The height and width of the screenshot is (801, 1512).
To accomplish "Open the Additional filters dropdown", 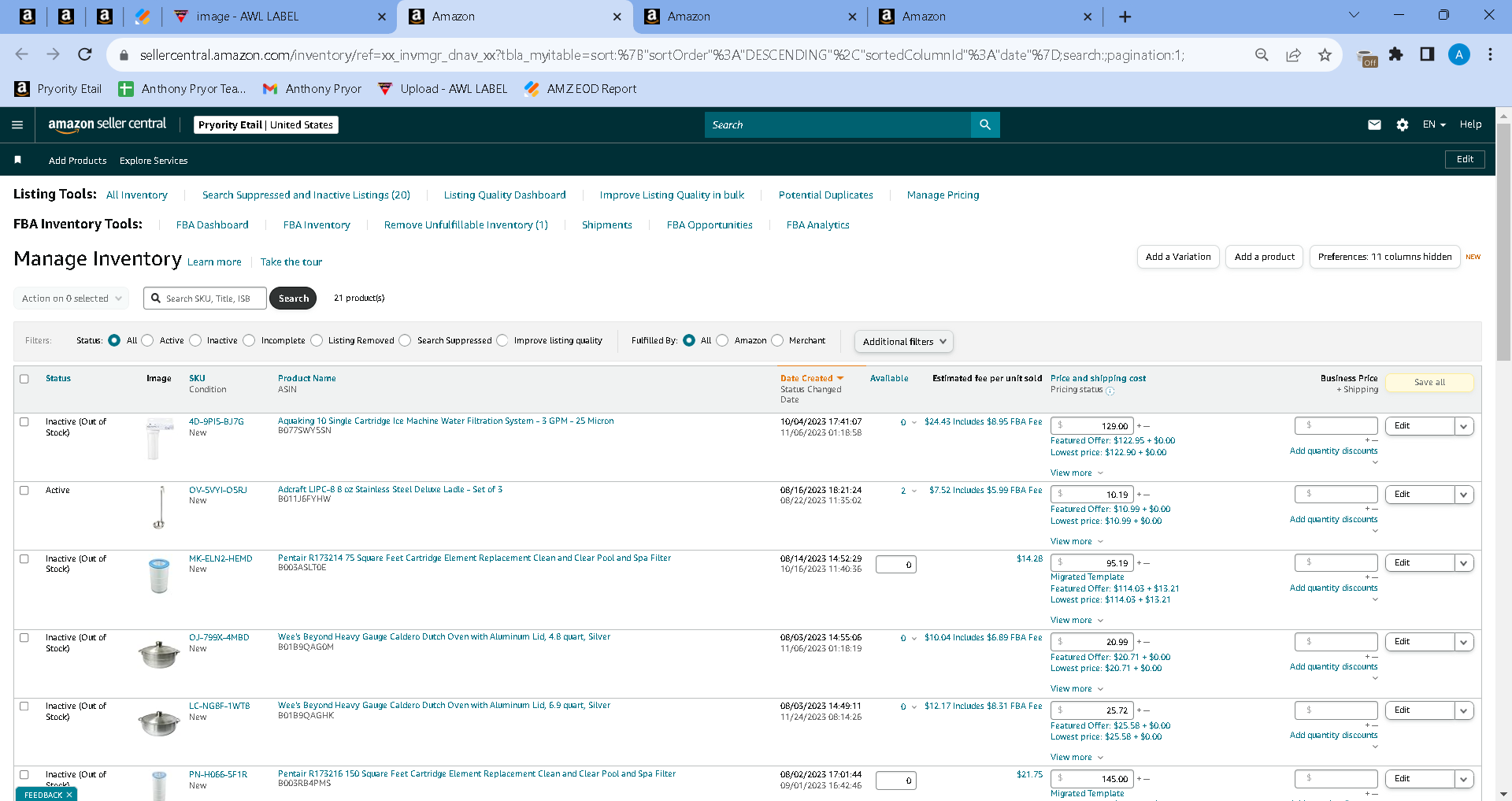I will (904, 341).
